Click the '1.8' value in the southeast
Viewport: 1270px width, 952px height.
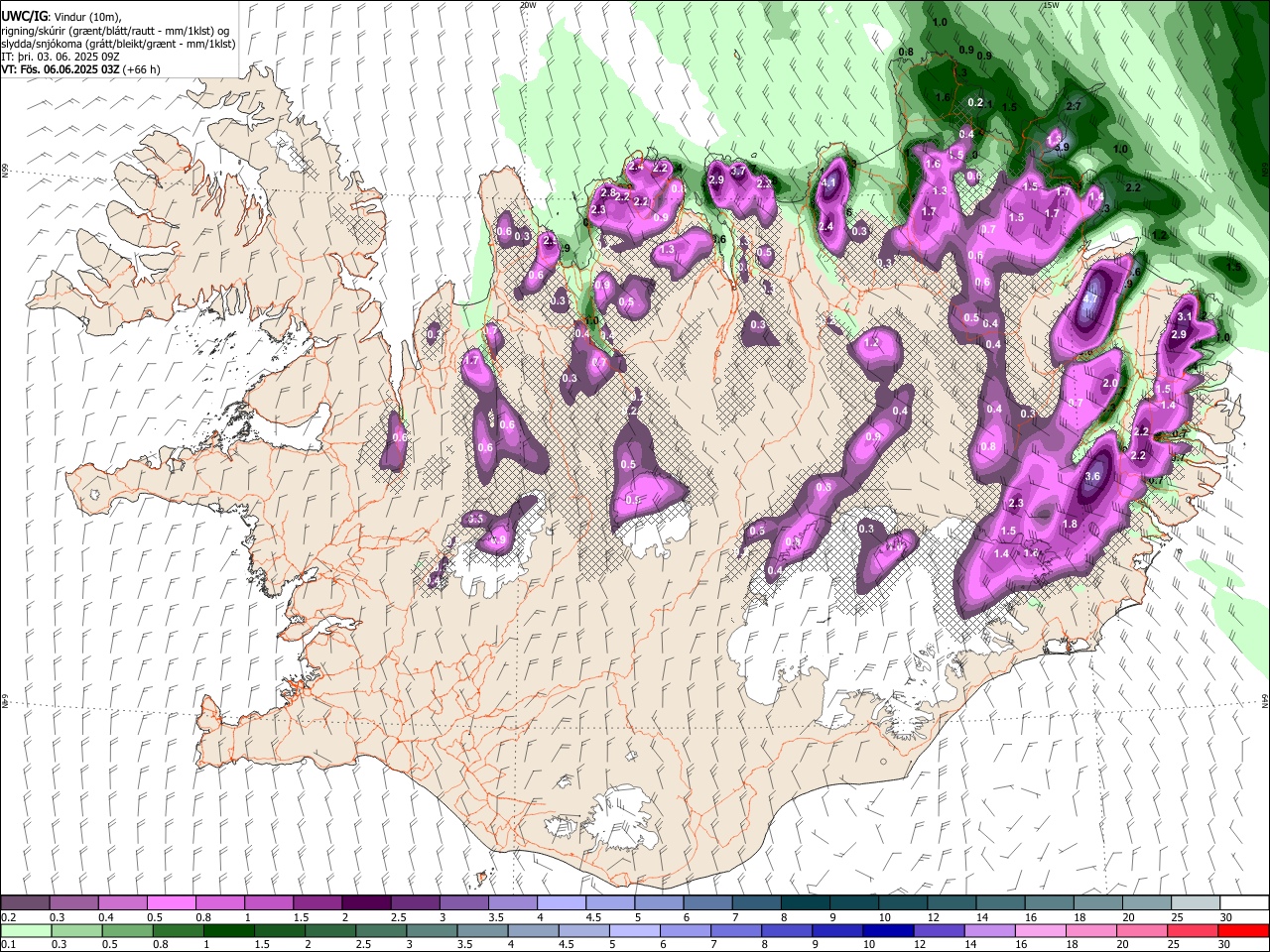[1070, 525]
